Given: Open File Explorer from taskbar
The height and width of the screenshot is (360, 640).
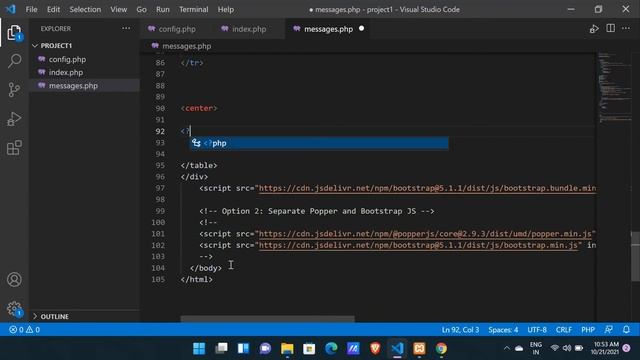Looking at the screenshot, I should click(x=287, y=349).
